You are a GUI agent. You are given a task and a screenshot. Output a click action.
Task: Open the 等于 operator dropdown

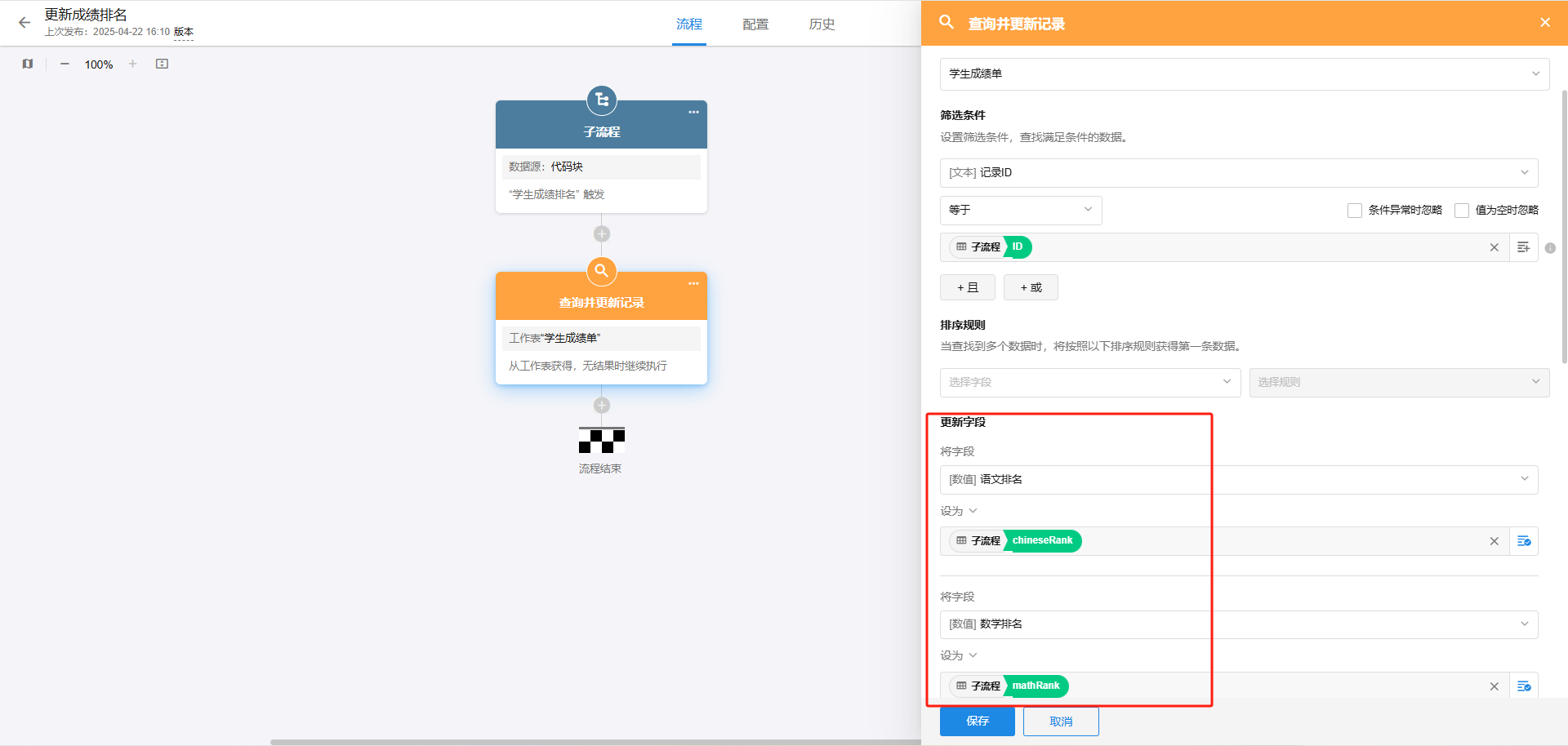1021,211
